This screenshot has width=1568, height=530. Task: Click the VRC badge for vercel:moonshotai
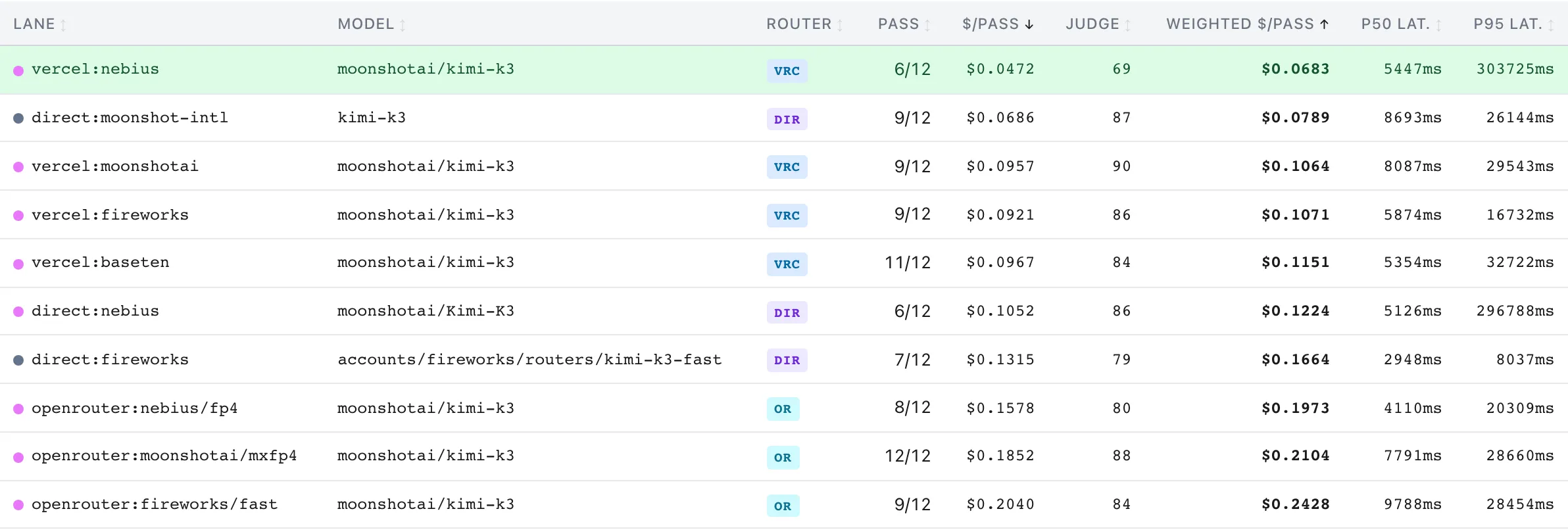pos(787,166)
